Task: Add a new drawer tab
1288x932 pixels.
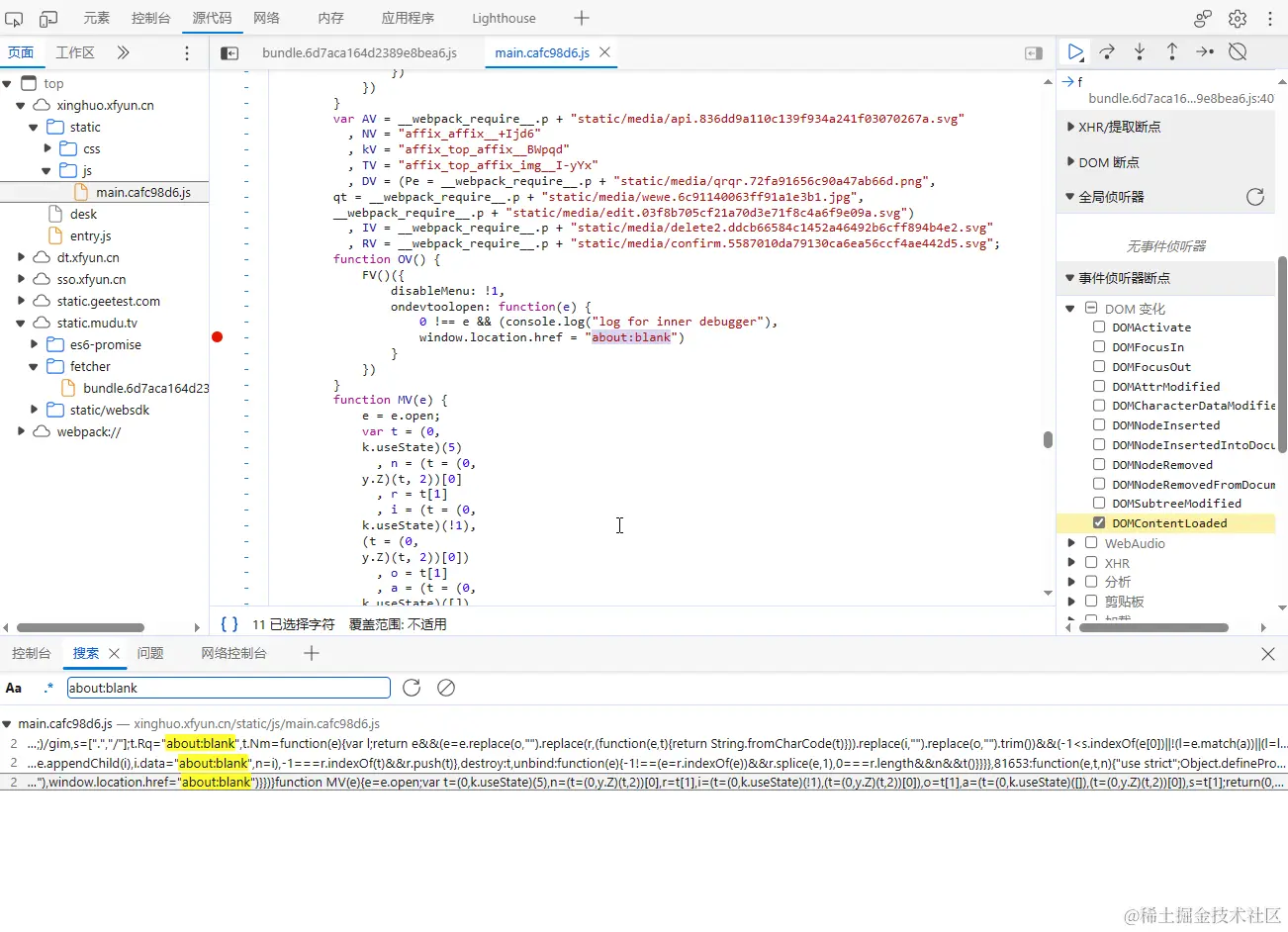Action: (312, 653)
